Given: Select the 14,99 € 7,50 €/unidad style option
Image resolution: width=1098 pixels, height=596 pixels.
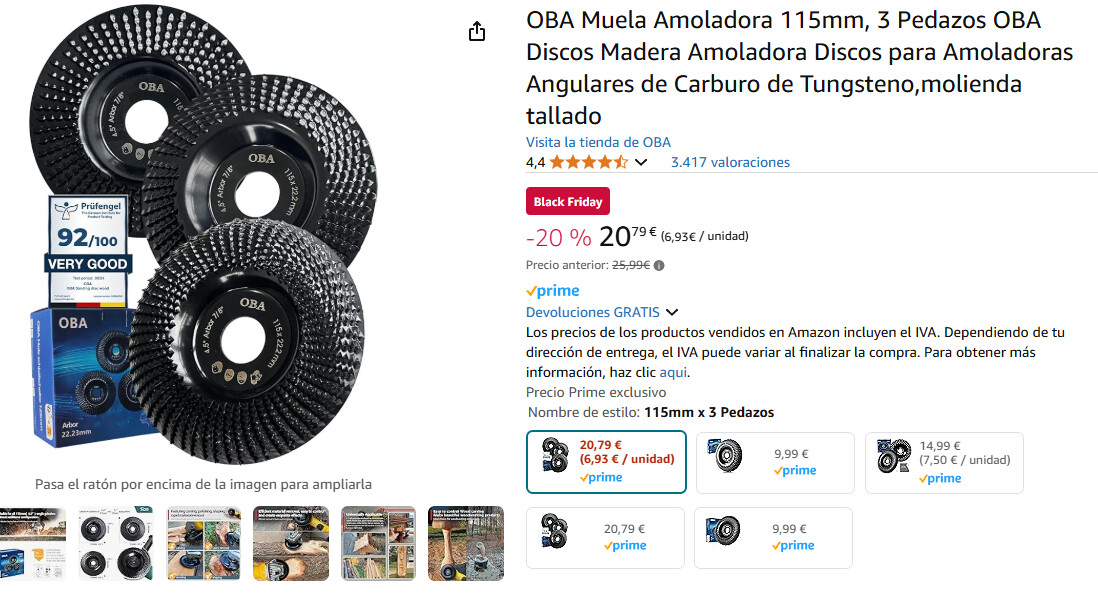Looking at the screenshot, I should [944, 462].
